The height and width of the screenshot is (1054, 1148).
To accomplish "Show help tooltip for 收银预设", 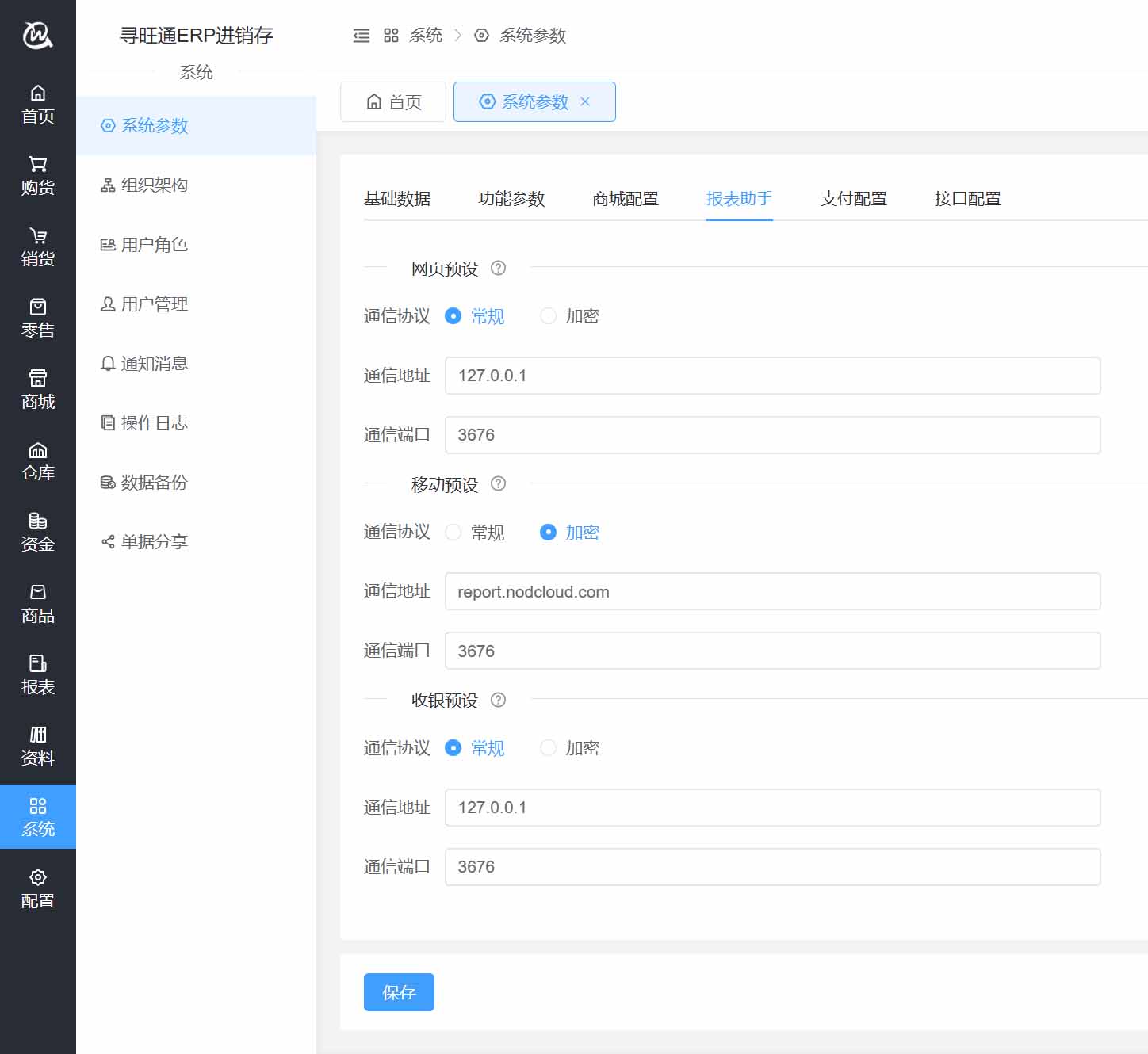I will tap(498, 700).
